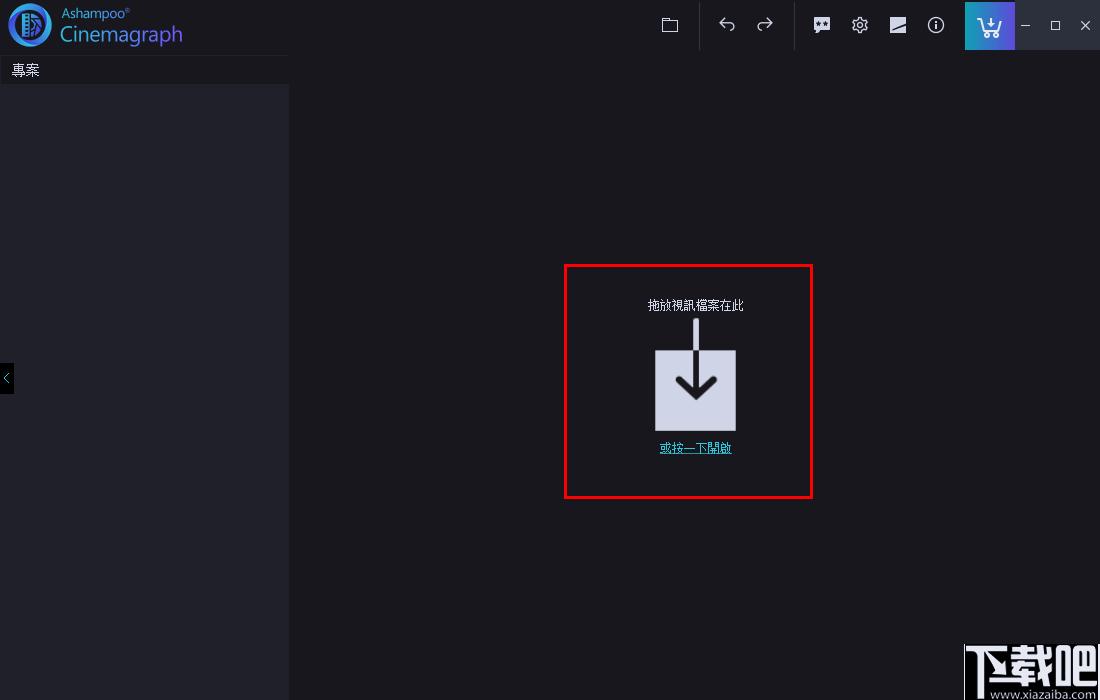Undo the last action

[x=727, y=25]
